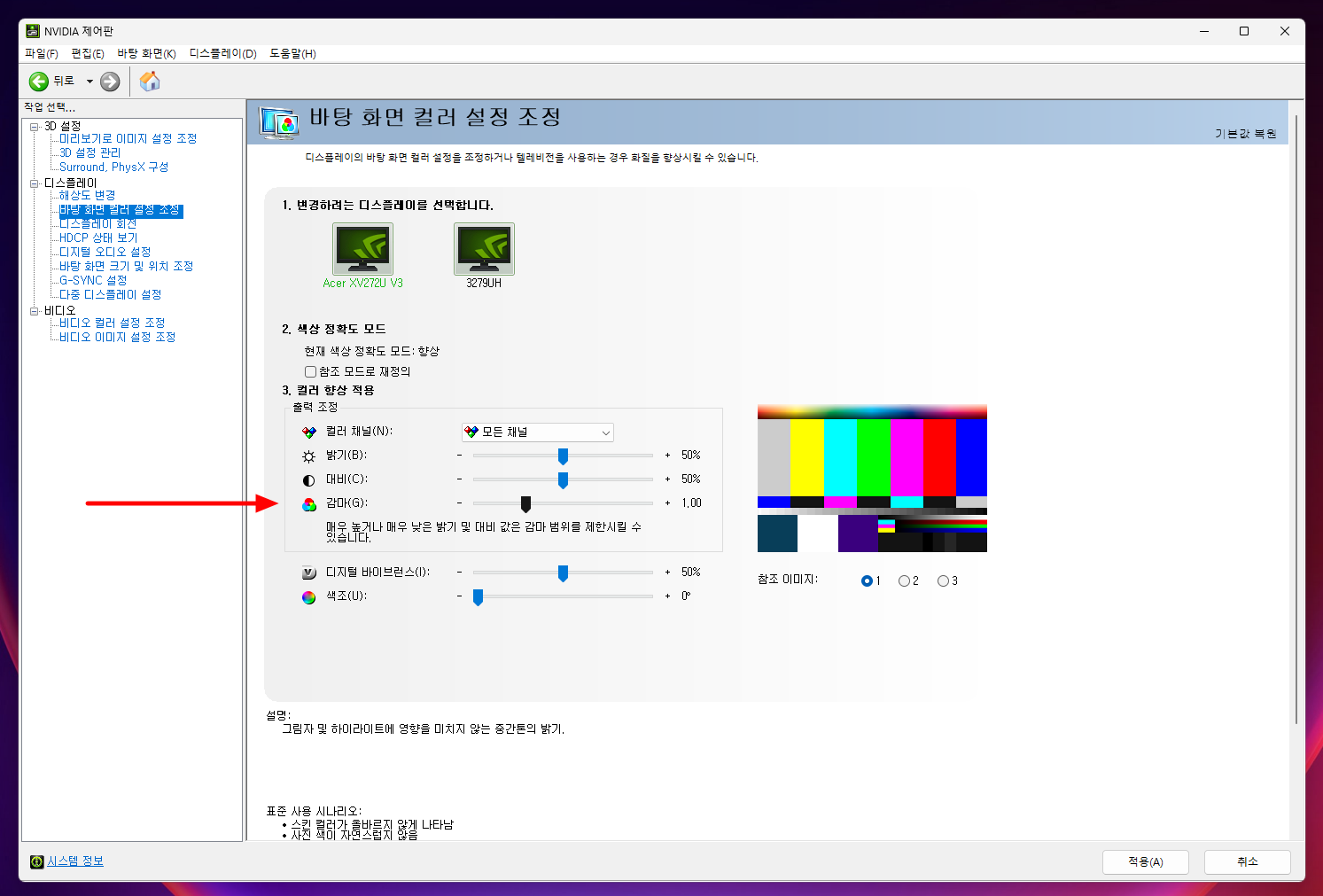Screen dimensions: 1323x896
Task: Open the 편집(E) menu
Action: click(x=88, y=54)
